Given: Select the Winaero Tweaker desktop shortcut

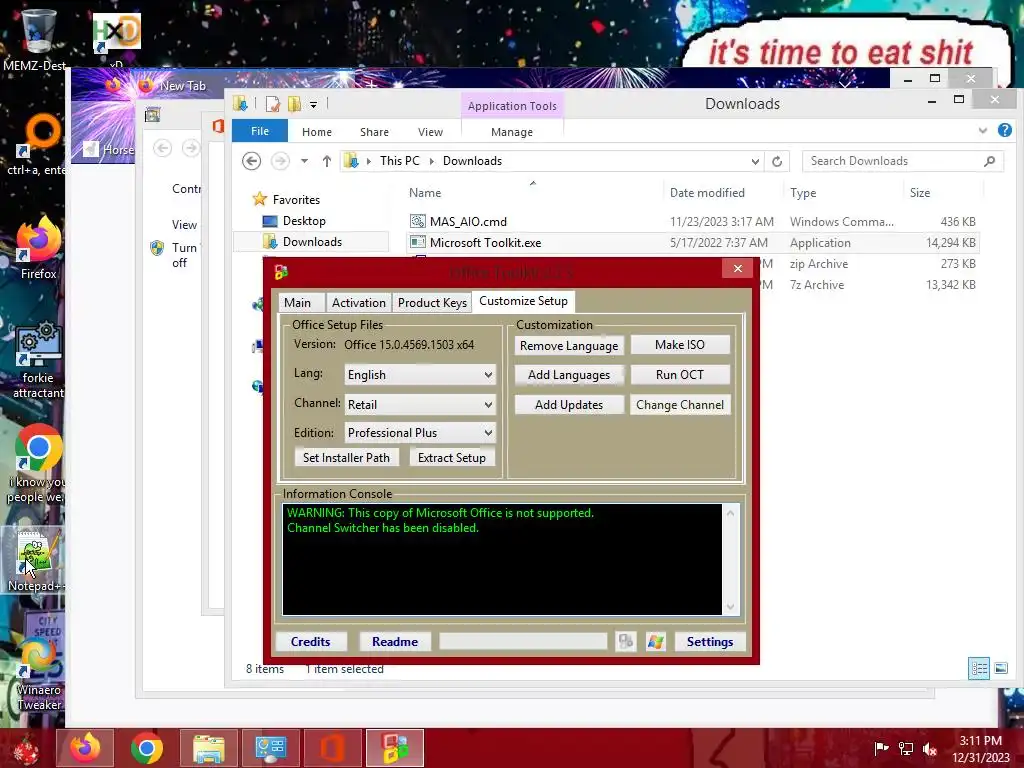Looking at the screenshot, I should [x=38, y=673].
